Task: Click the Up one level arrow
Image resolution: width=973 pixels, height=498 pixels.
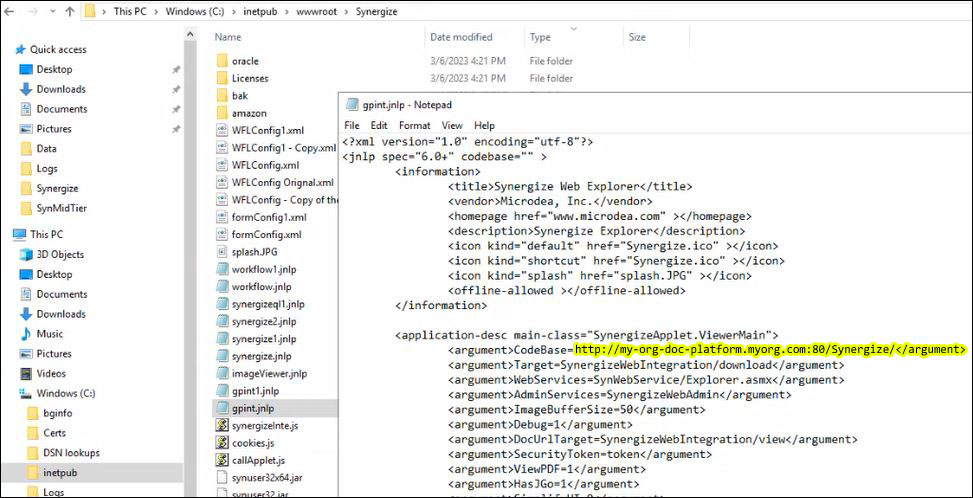Action: (69, 12)
